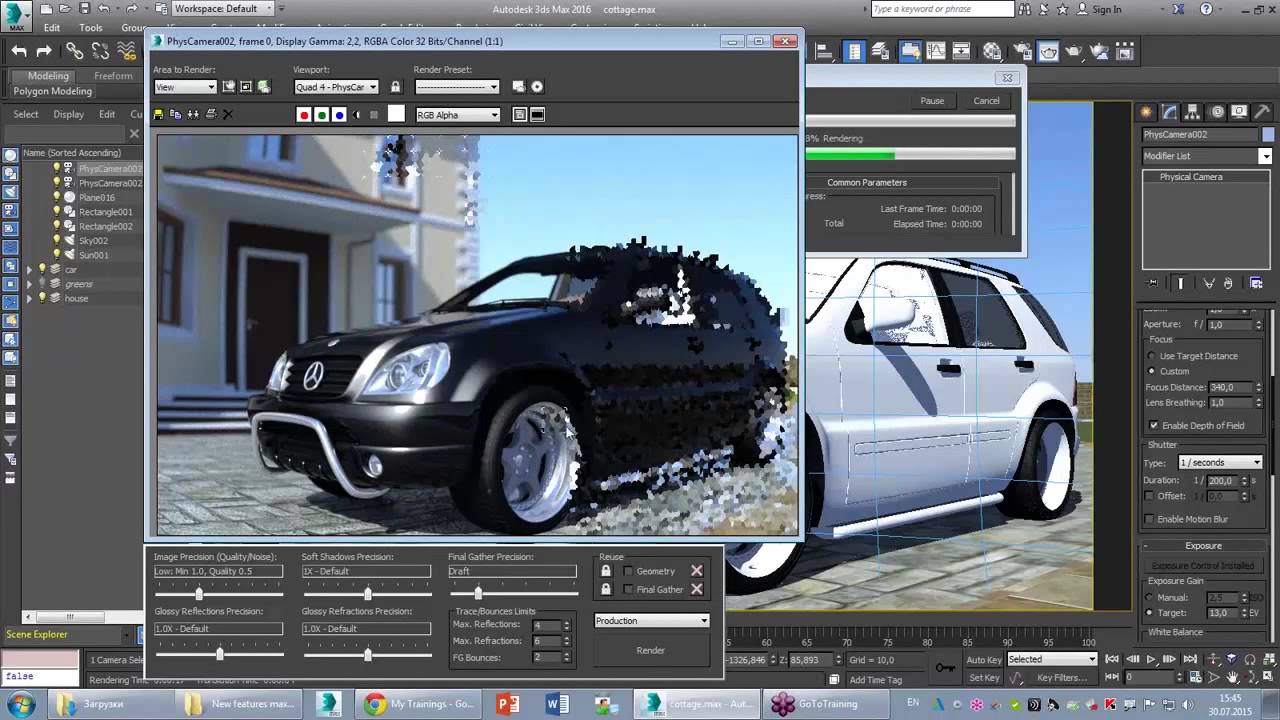Open the Modify command panel tab
The width and height of the screenshot is (1280, 720).
coord(1168,112)
